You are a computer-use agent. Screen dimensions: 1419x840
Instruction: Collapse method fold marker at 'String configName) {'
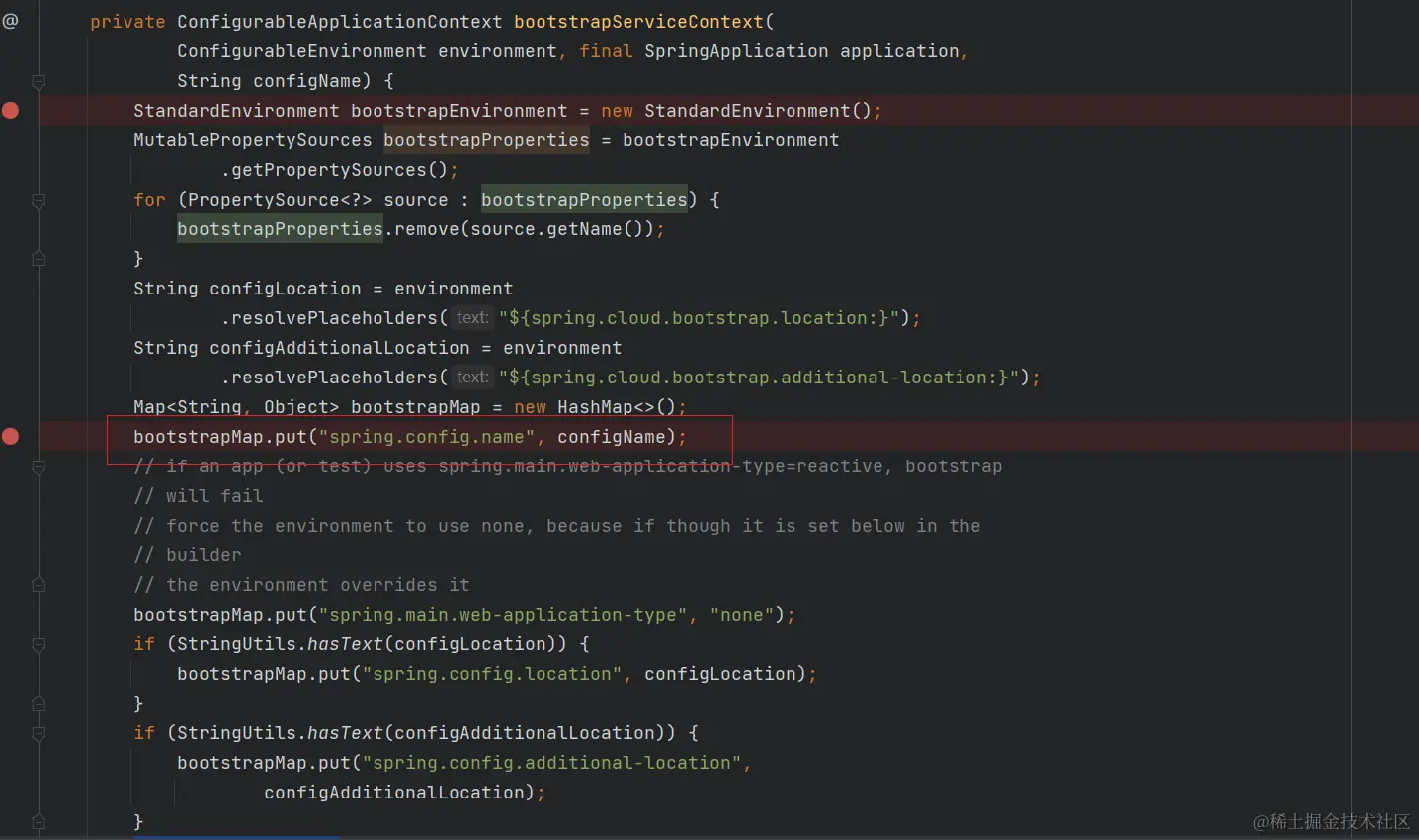tap(39, 81)
